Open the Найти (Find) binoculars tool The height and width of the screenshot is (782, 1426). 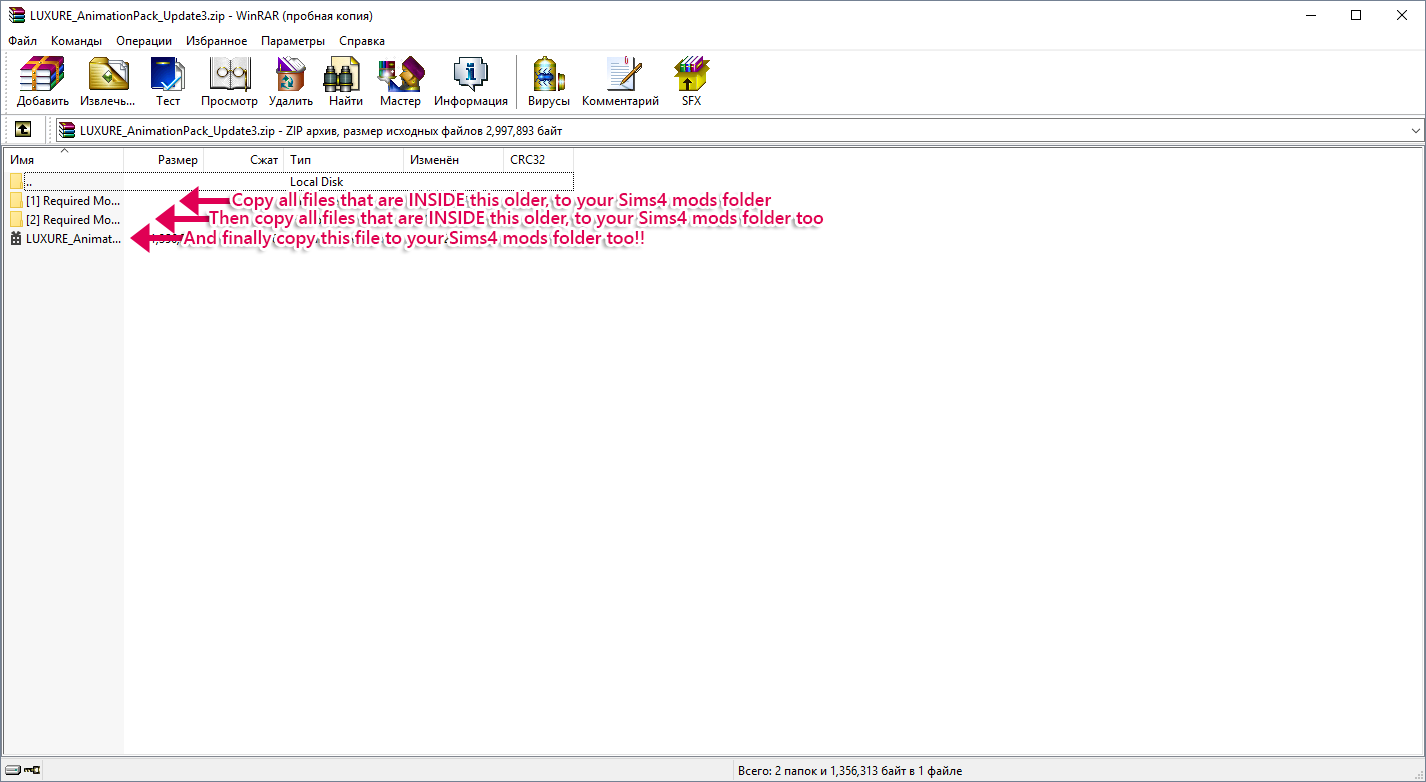click(x=346, y=82)
